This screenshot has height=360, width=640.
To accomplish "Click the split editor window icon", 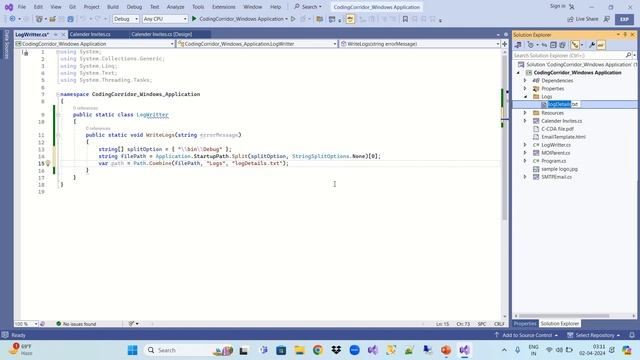I will click(504, 44).
